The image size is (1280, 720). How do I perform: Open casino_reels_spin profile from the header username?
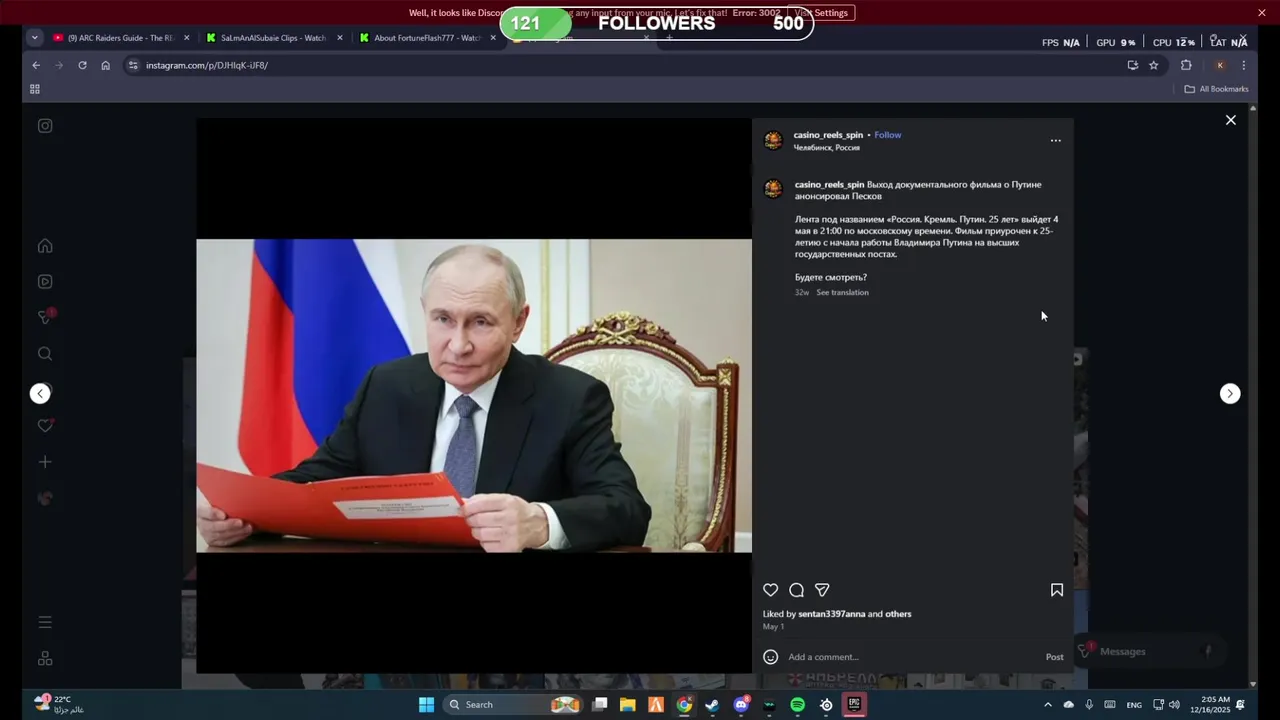828,135
